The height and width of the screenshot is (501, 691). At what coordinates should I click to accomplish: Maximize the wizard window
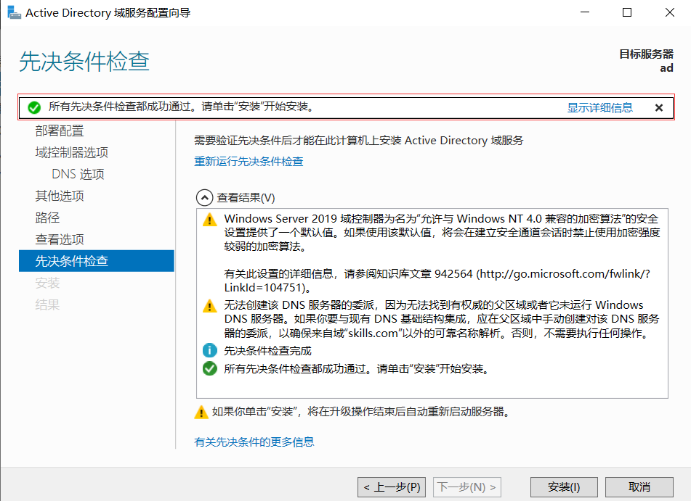pos(627,12)
